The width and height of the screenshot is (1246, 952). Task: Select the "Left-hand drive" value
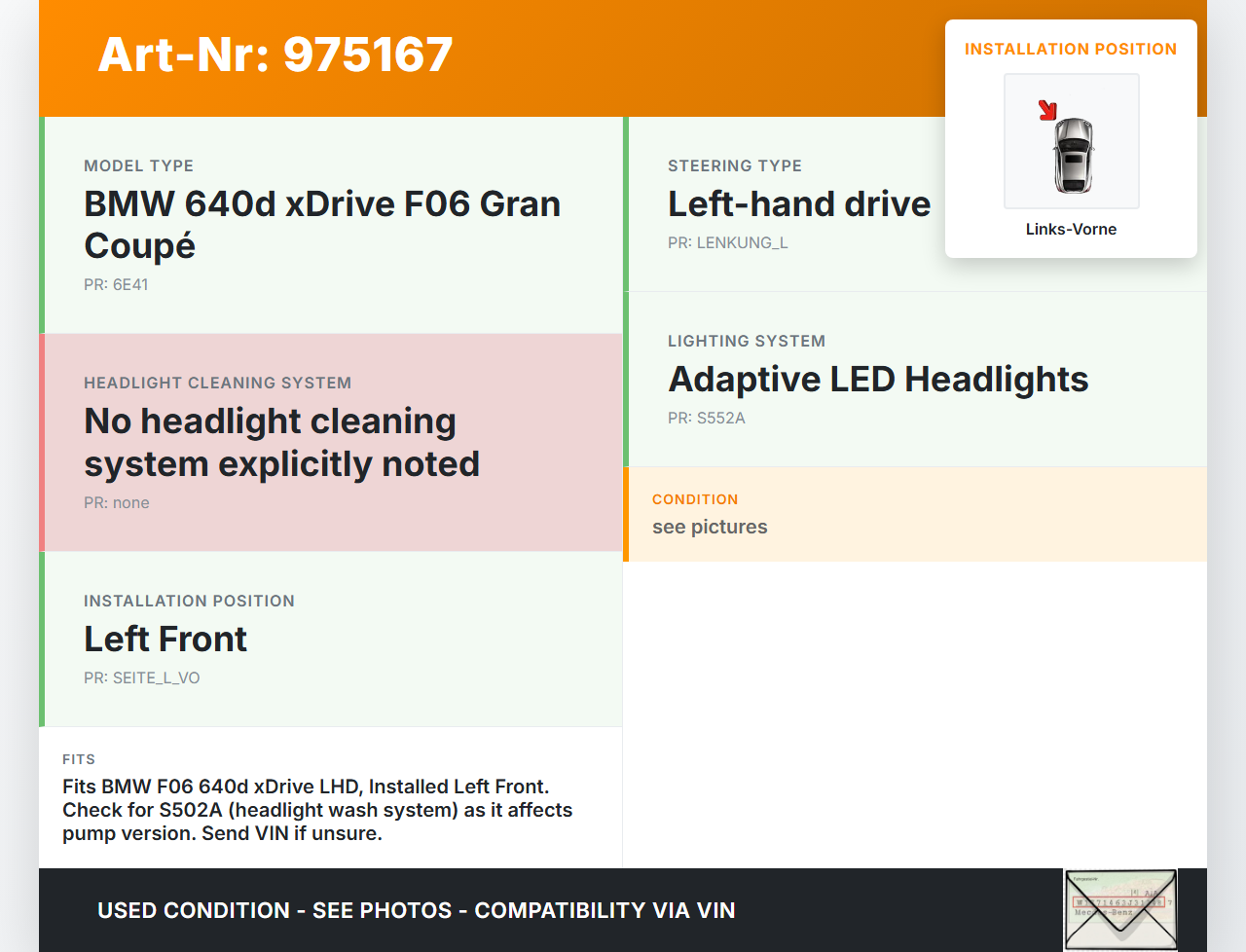(x=799, y=203)
